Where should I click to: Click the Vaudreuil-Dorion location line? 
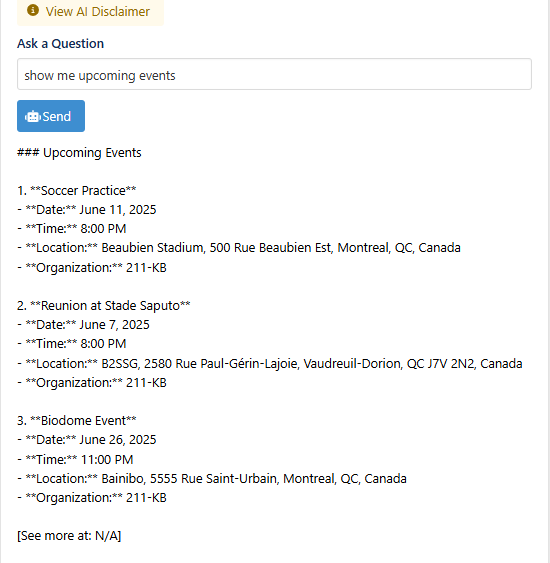coord(270,364)
